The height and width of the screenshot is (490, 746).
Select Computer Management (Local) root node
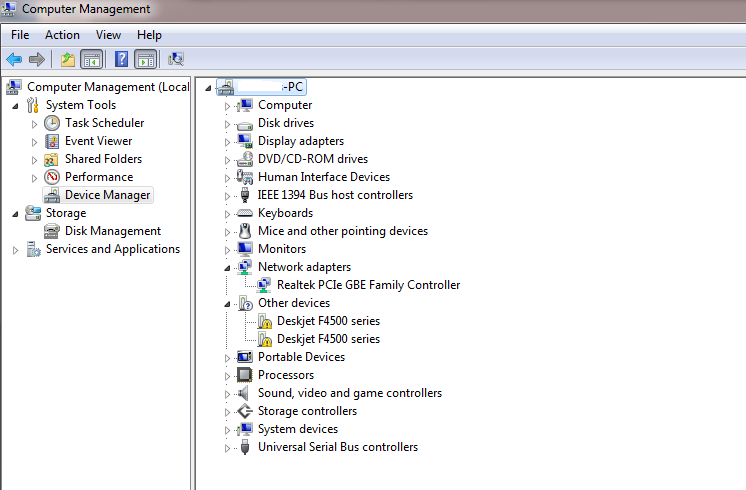coord(108,87)
